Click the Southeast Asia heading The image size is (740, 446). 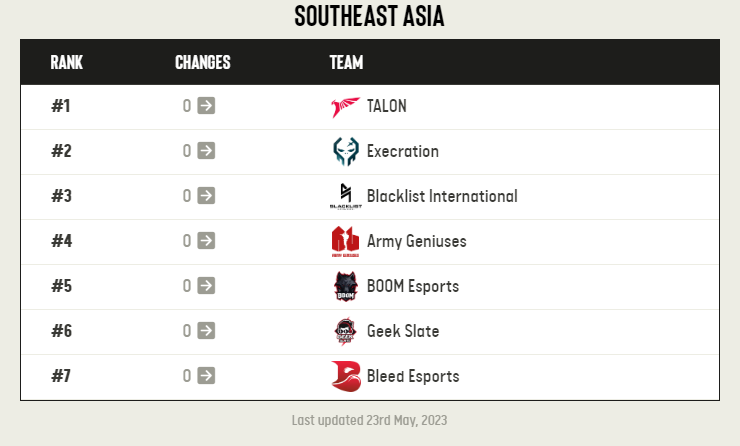tap(370, 16)
